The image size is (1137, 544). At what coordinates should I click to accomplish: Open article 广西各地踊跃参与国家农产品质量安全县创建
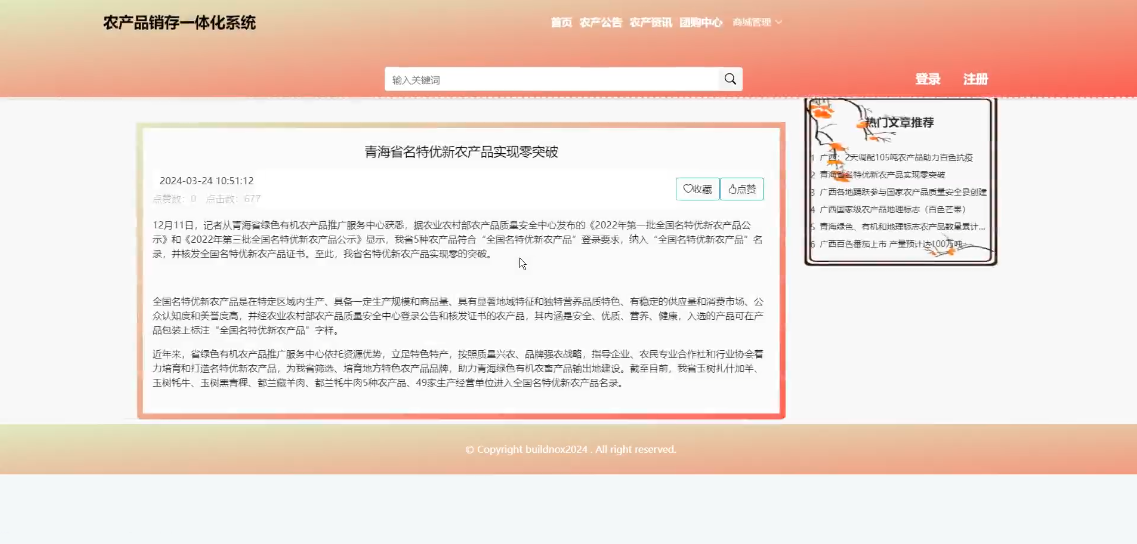pos(903,192)
